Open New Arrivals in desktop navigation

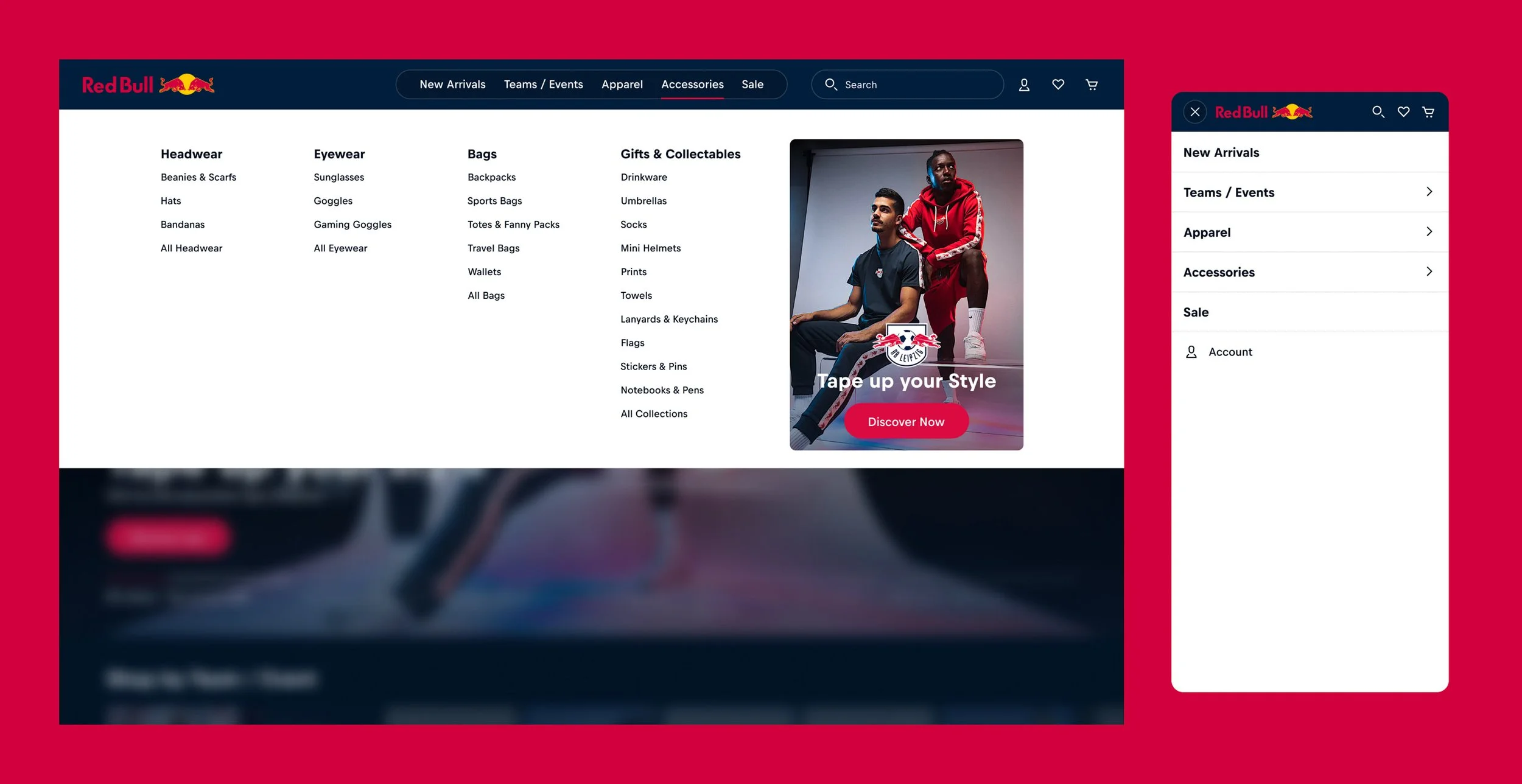click(x=452, y=85)
